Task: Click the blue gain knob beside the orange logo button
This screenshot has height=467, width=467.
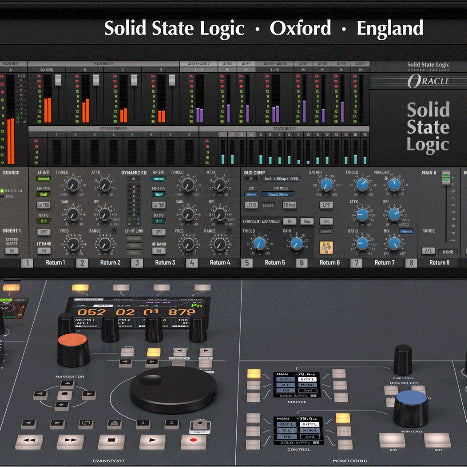Action: coord(296,243)
